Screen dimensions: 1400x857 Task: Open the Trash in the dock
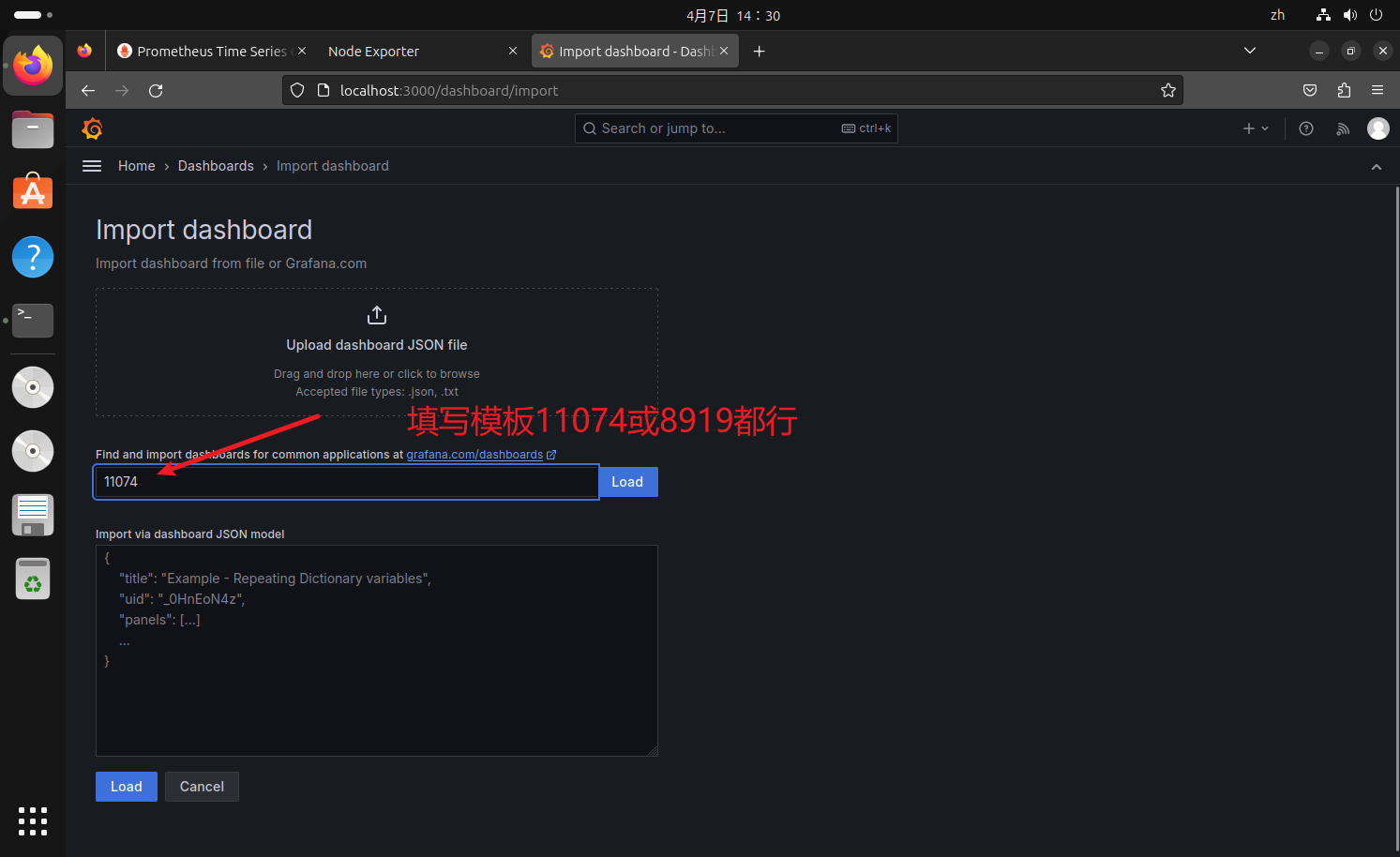click(33, 579)
